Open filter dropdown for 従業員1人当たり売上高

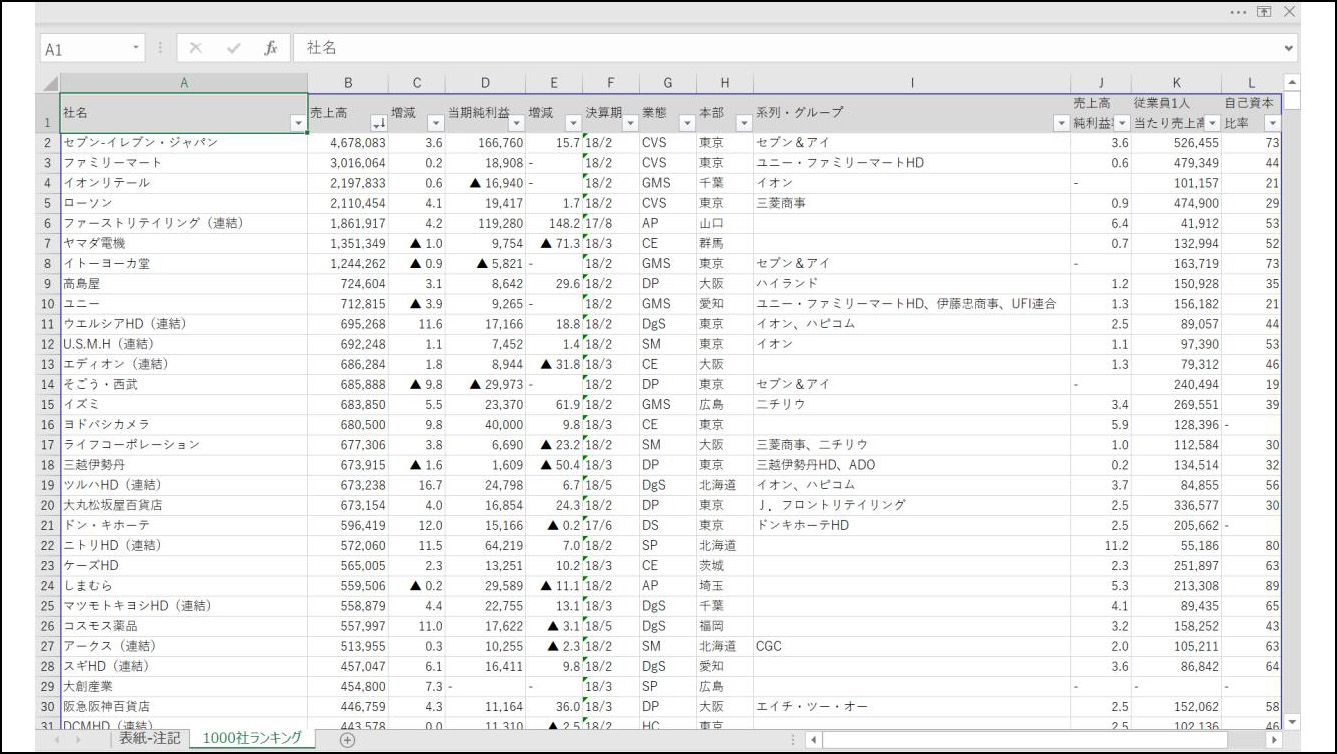pos(1212,123)
